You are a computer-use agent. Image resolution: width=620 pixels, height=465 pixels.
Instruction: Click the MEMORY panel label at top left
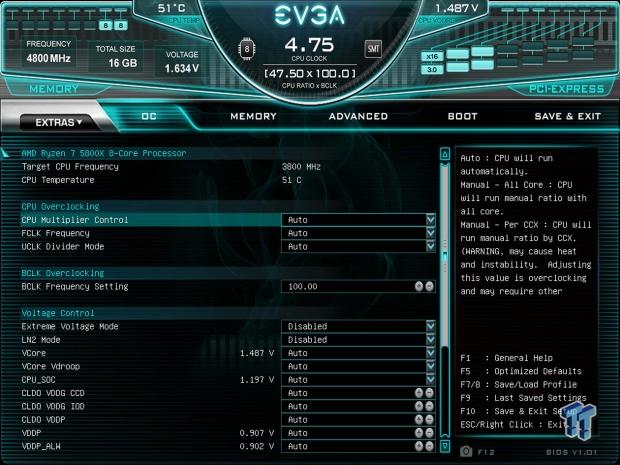point(54,89)
